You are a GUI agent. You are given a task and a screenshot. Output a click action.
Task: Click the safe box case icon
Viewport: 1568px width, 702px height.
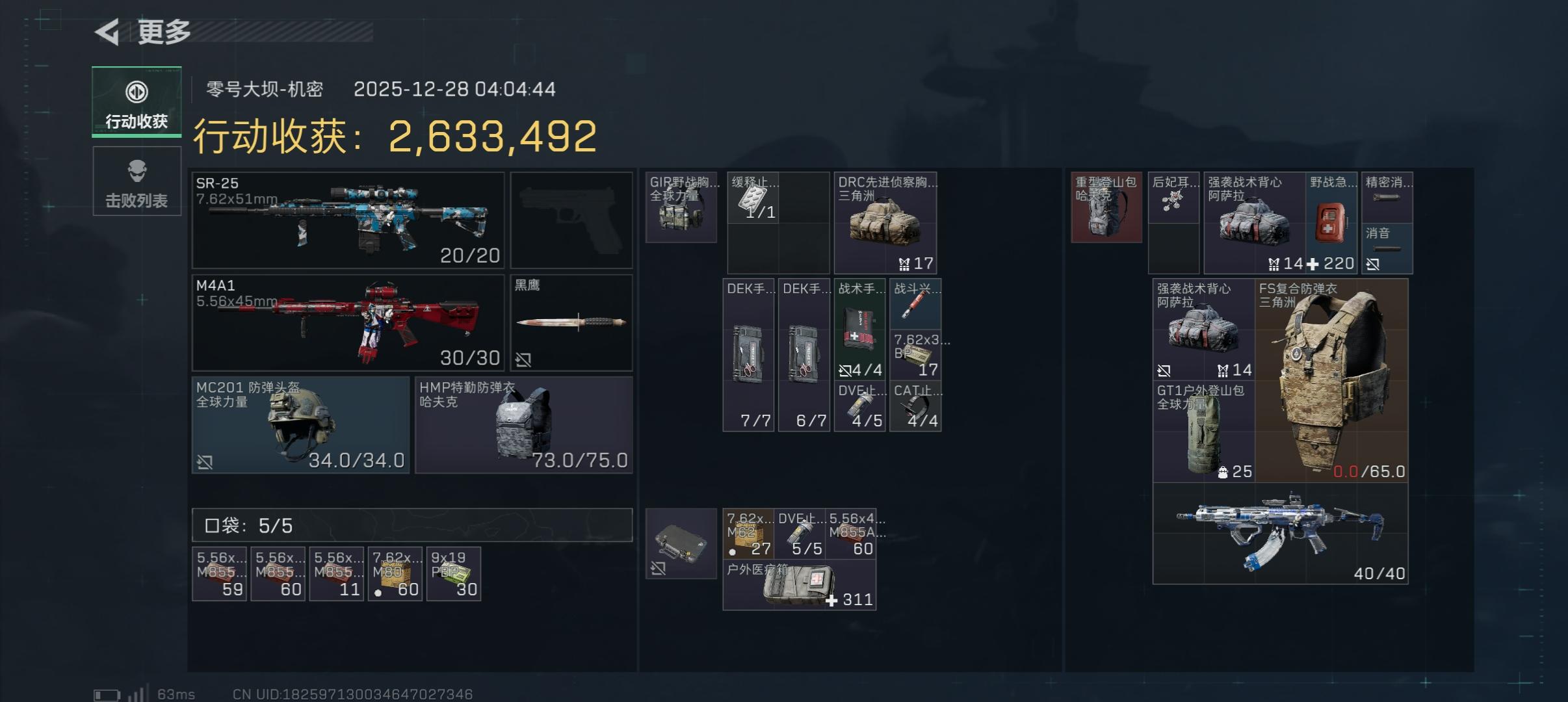[x=681, y=543]
